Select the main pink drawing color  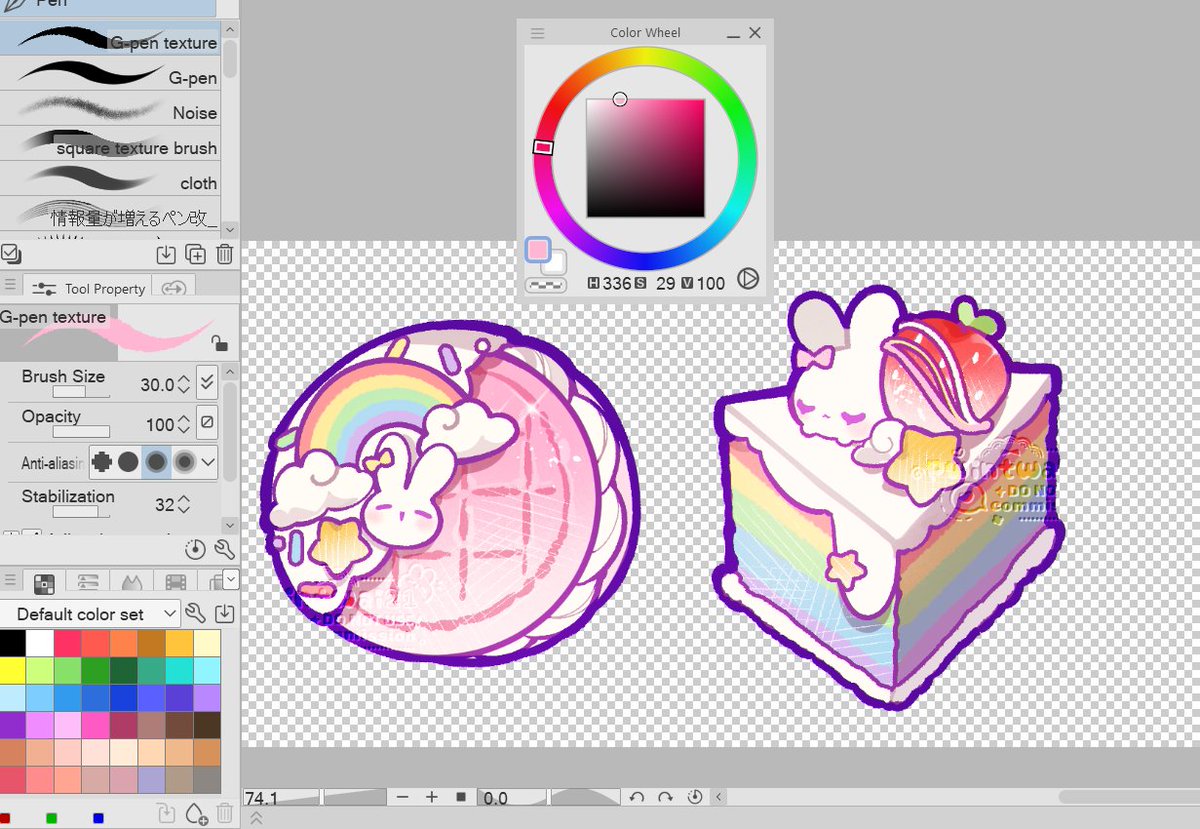[538, 250]
